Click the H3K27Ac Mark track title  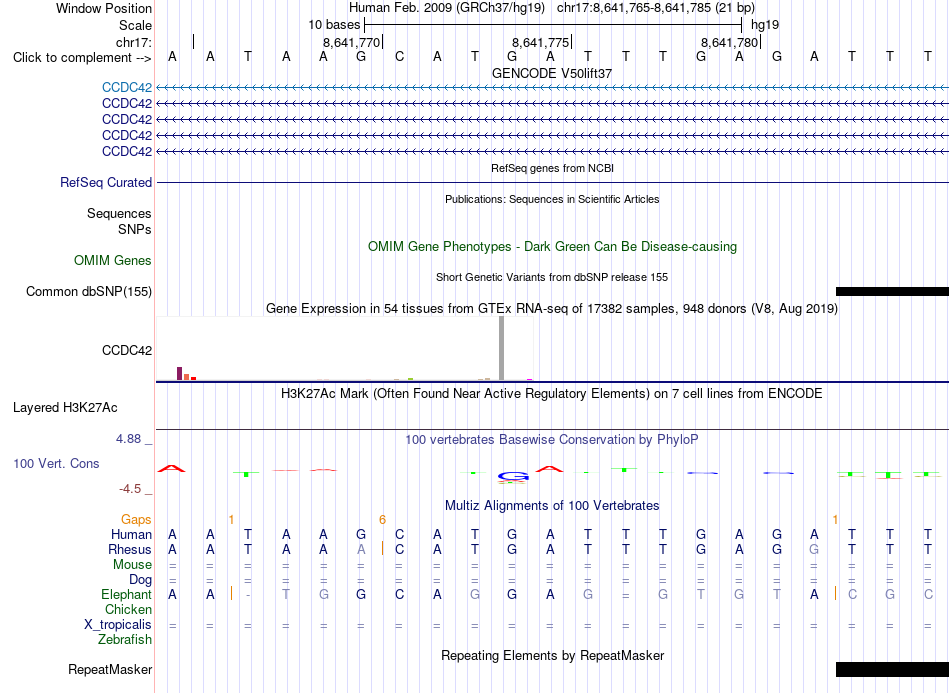[552, 394]
